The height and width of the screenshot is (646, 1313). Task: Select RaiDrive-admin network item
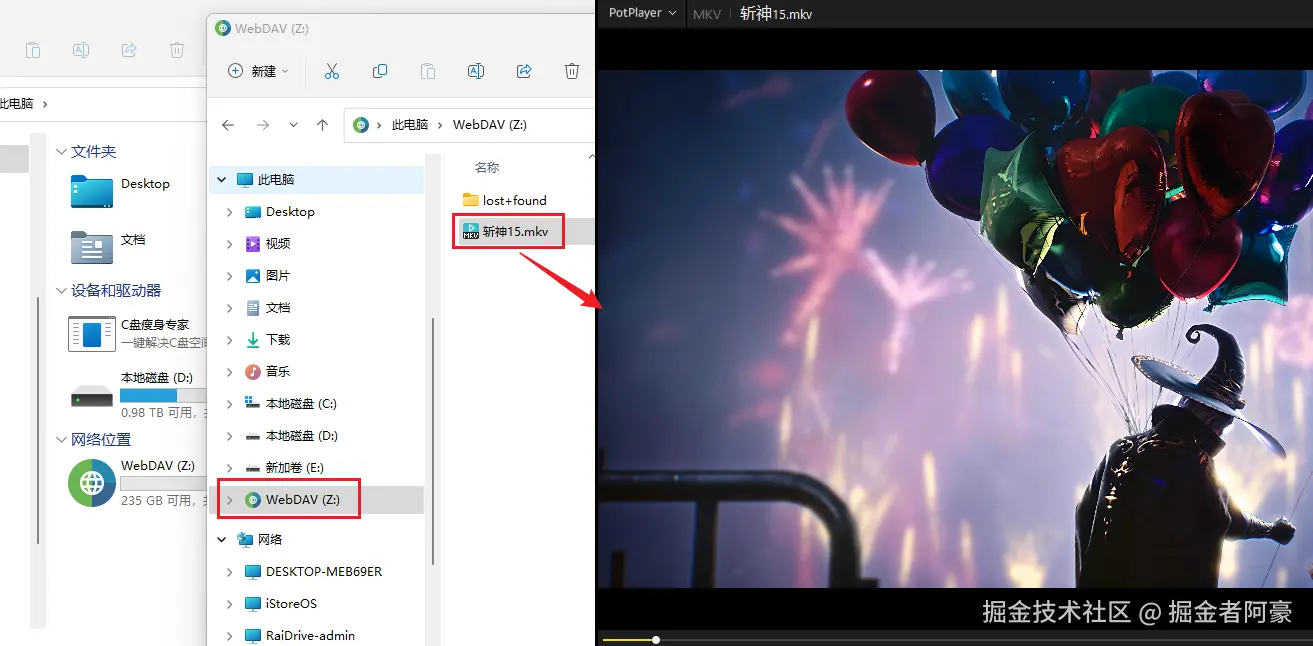tap(310, 636)
